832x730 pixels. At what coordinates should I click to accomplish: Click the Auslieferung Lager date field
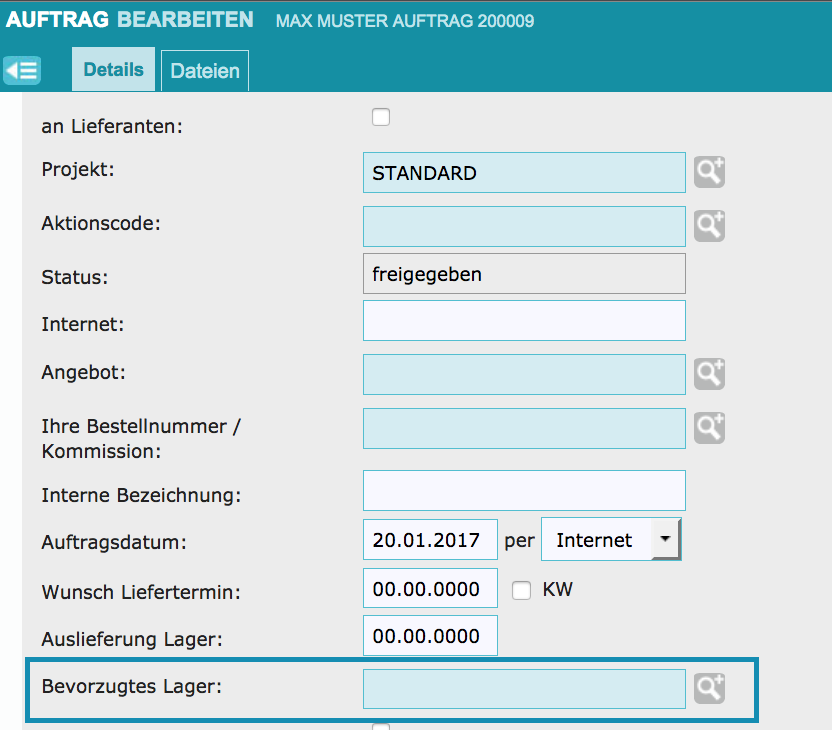point(430,636)
